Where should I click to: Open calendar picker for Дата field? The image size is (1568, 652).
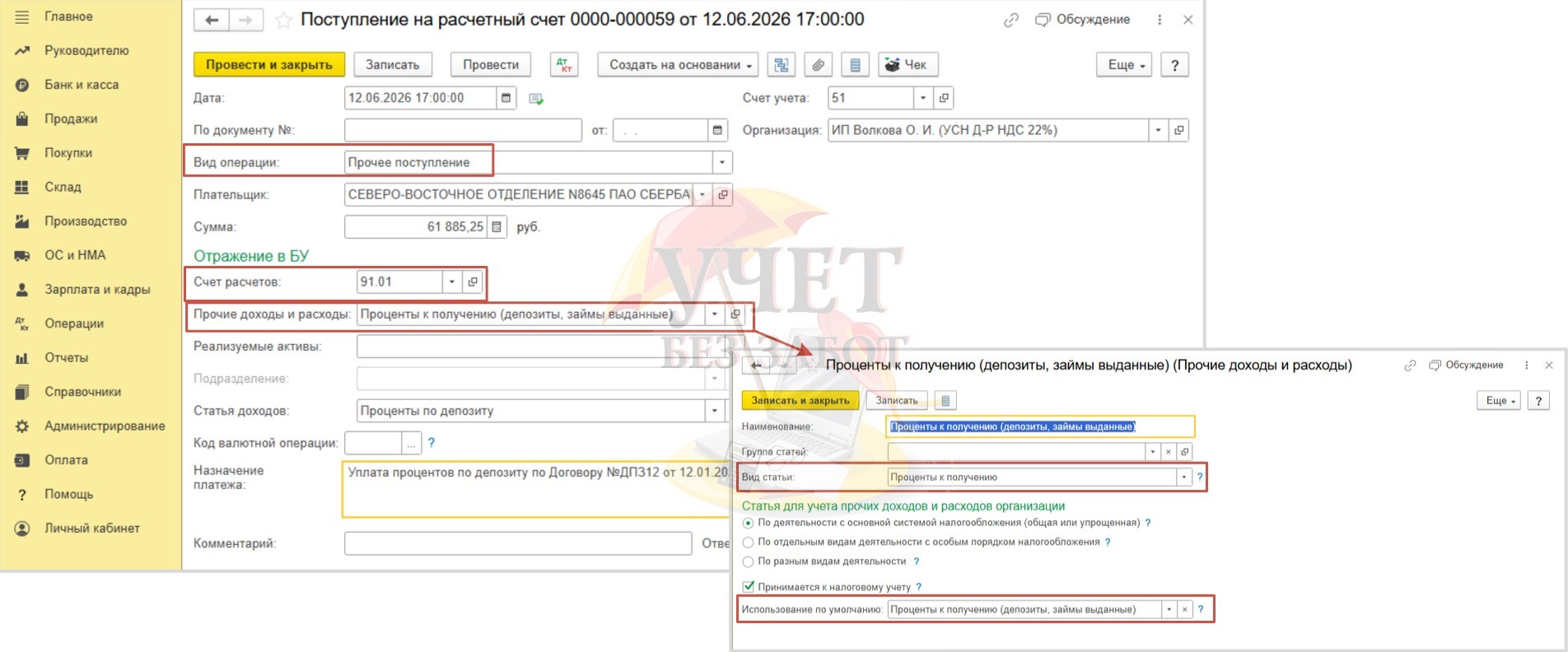[506, 98]
